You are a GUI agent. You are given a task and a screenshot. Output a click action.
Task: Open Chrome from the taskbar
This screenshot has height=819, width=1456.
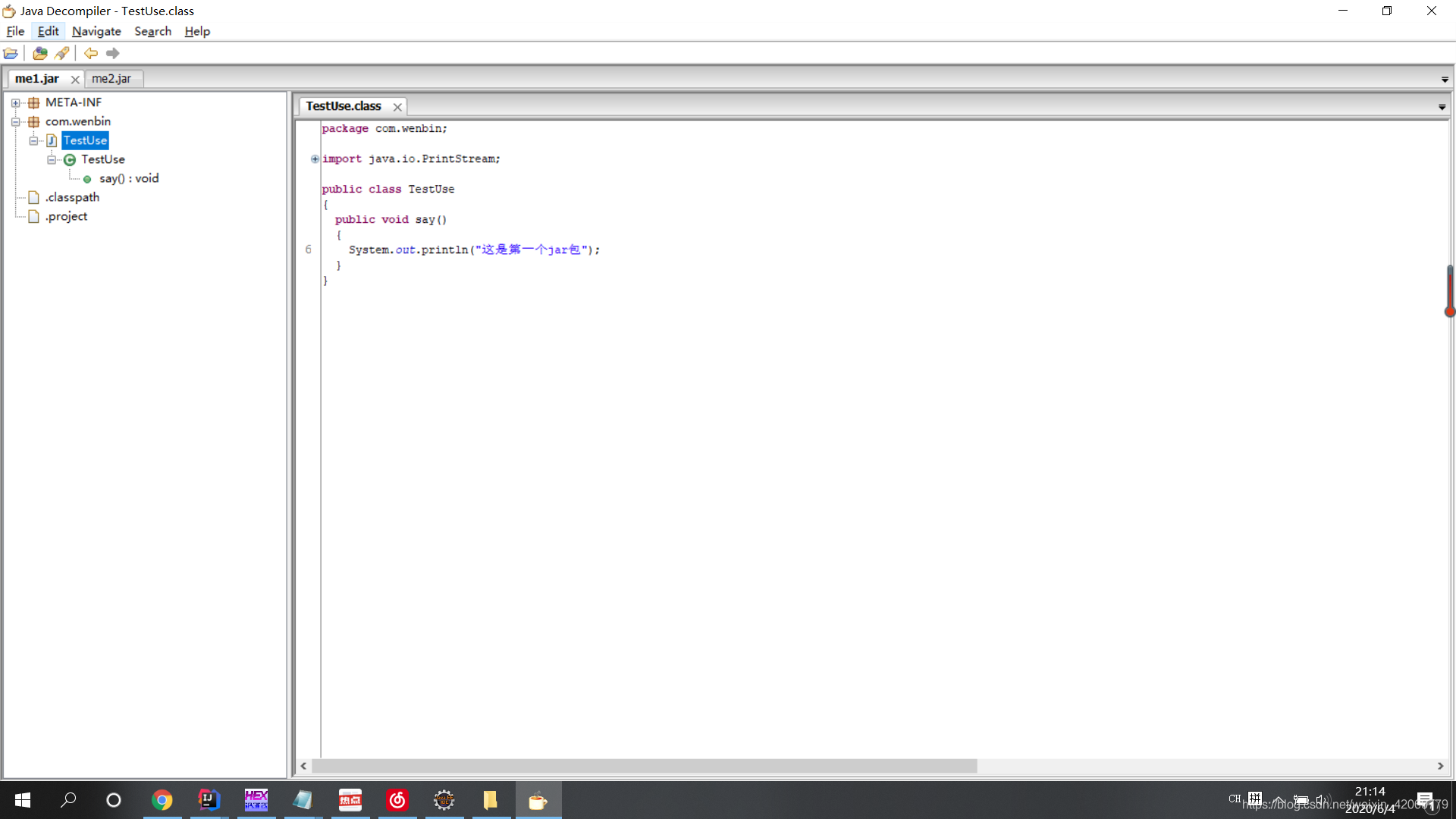tap(162, 800)
